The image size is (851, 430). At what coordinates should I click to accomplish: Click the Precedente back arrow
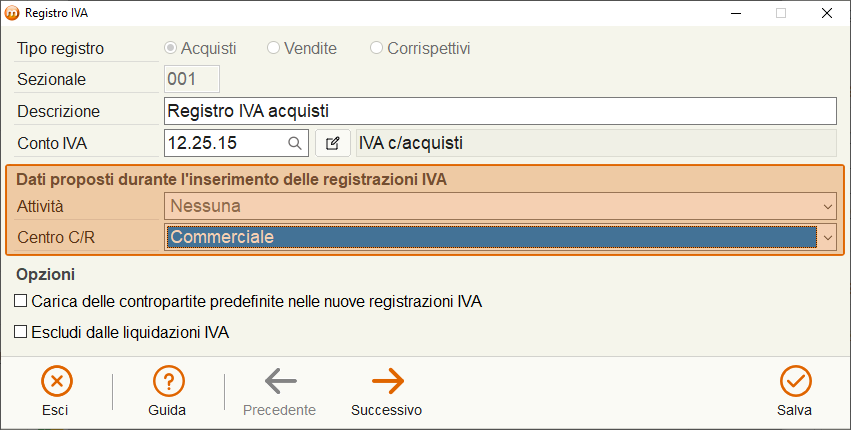pos(281,381)
